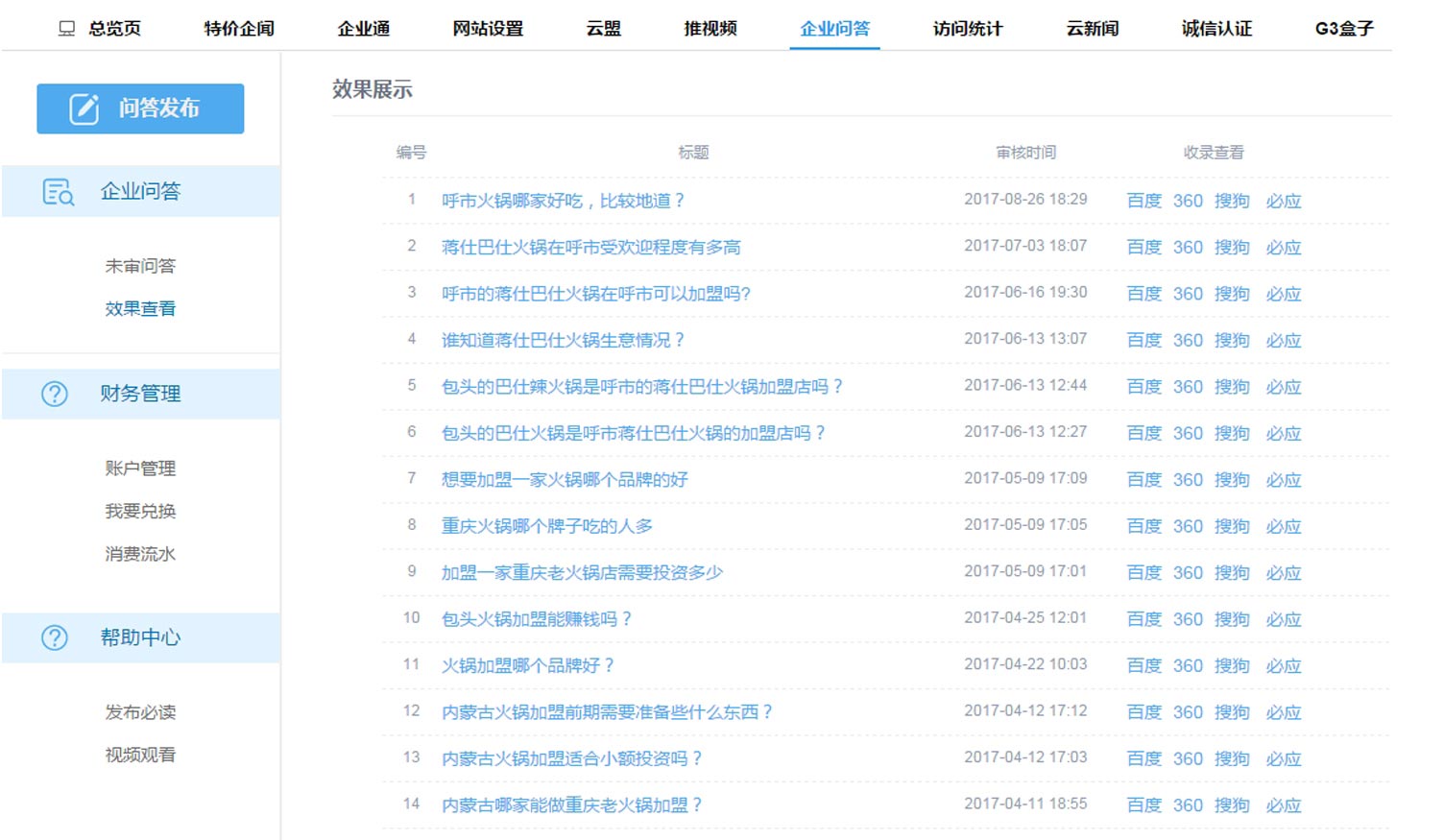Viewport: 1444px width, 840px height.
Task: Go to the 云盟 tab
Action: 604,29
